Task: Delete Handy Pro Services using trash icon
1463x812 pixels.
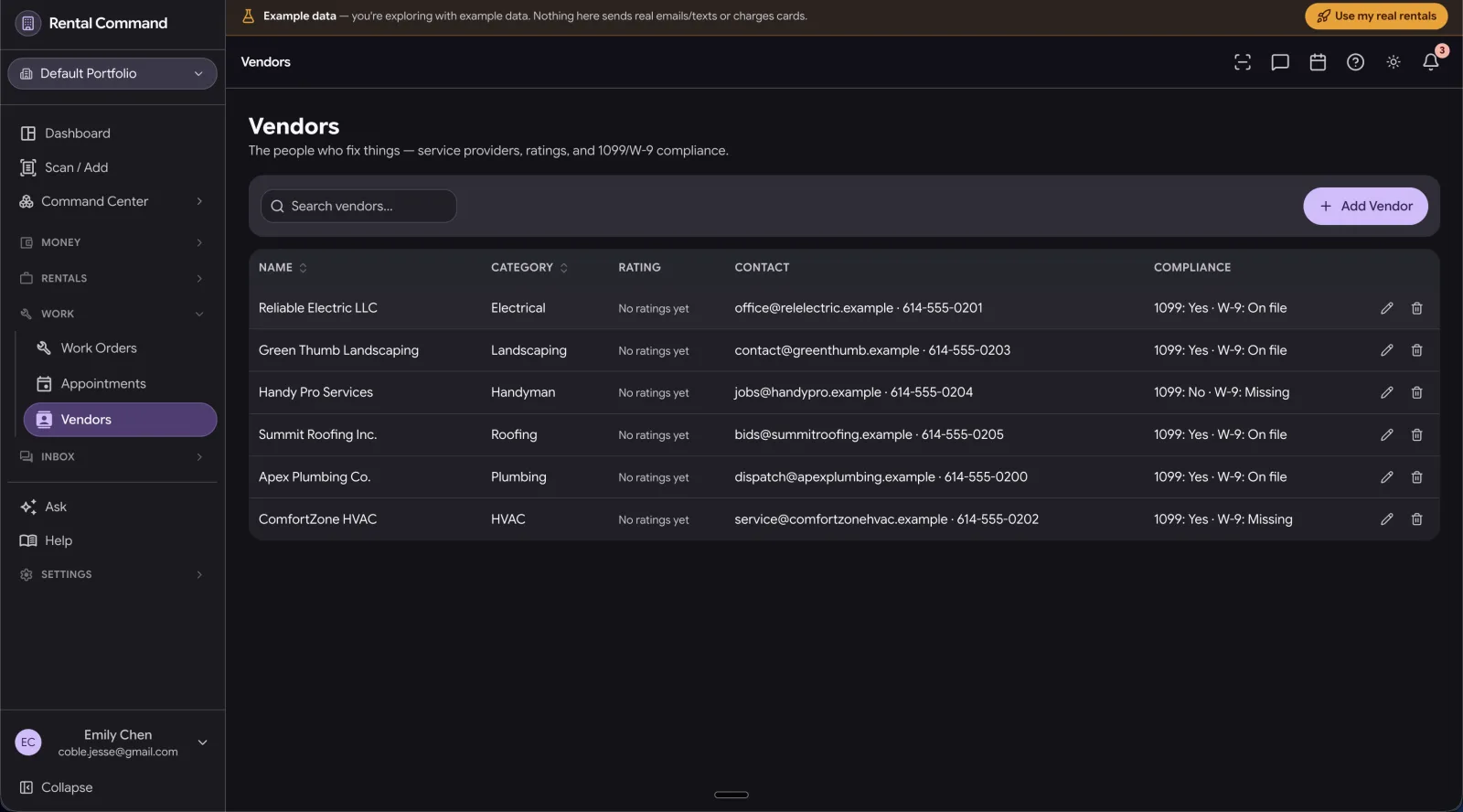Action: (1417, 392)
